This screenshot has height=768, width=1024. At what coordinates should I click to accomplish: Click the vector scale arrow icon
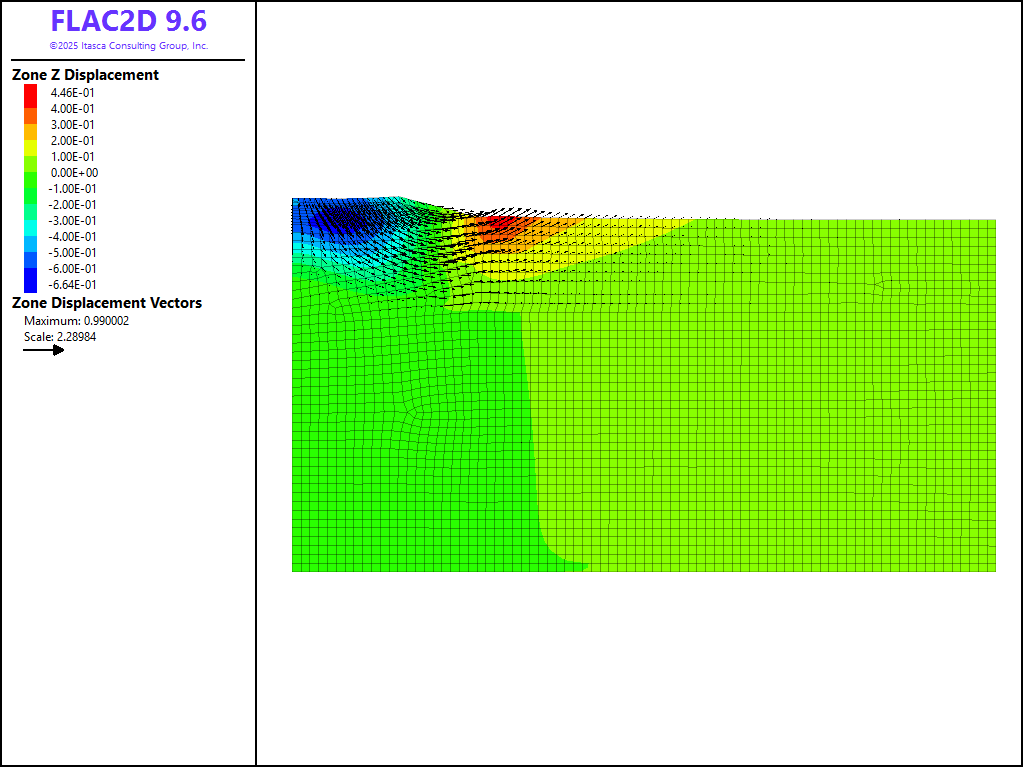(44, 350)
